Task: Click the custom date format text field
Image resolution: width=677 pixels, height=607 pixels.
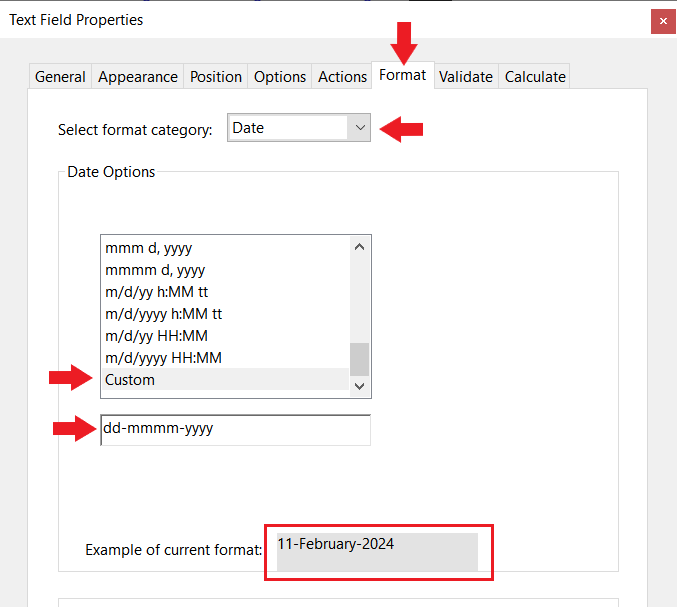Action: (235, 430)
